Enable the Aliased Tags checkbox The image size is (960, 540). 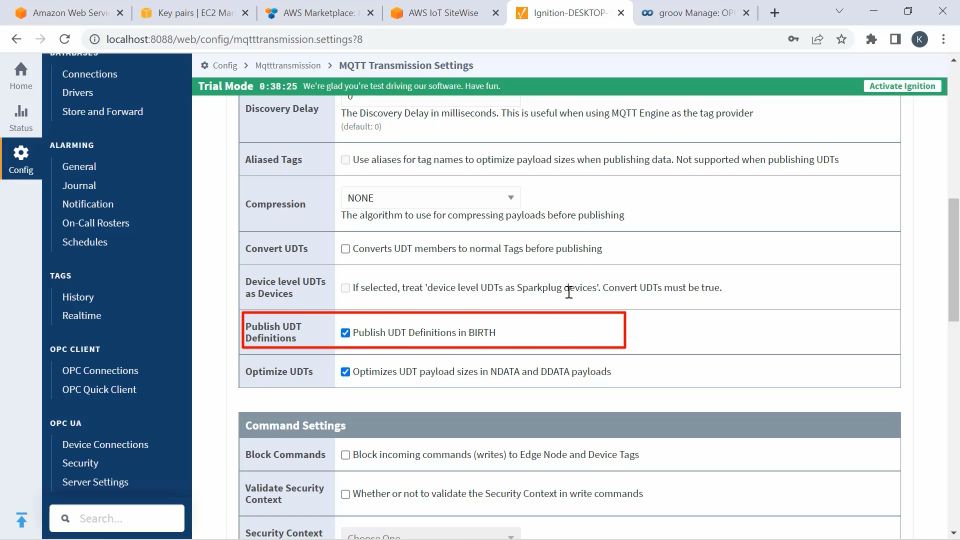[x=345, y=160]
